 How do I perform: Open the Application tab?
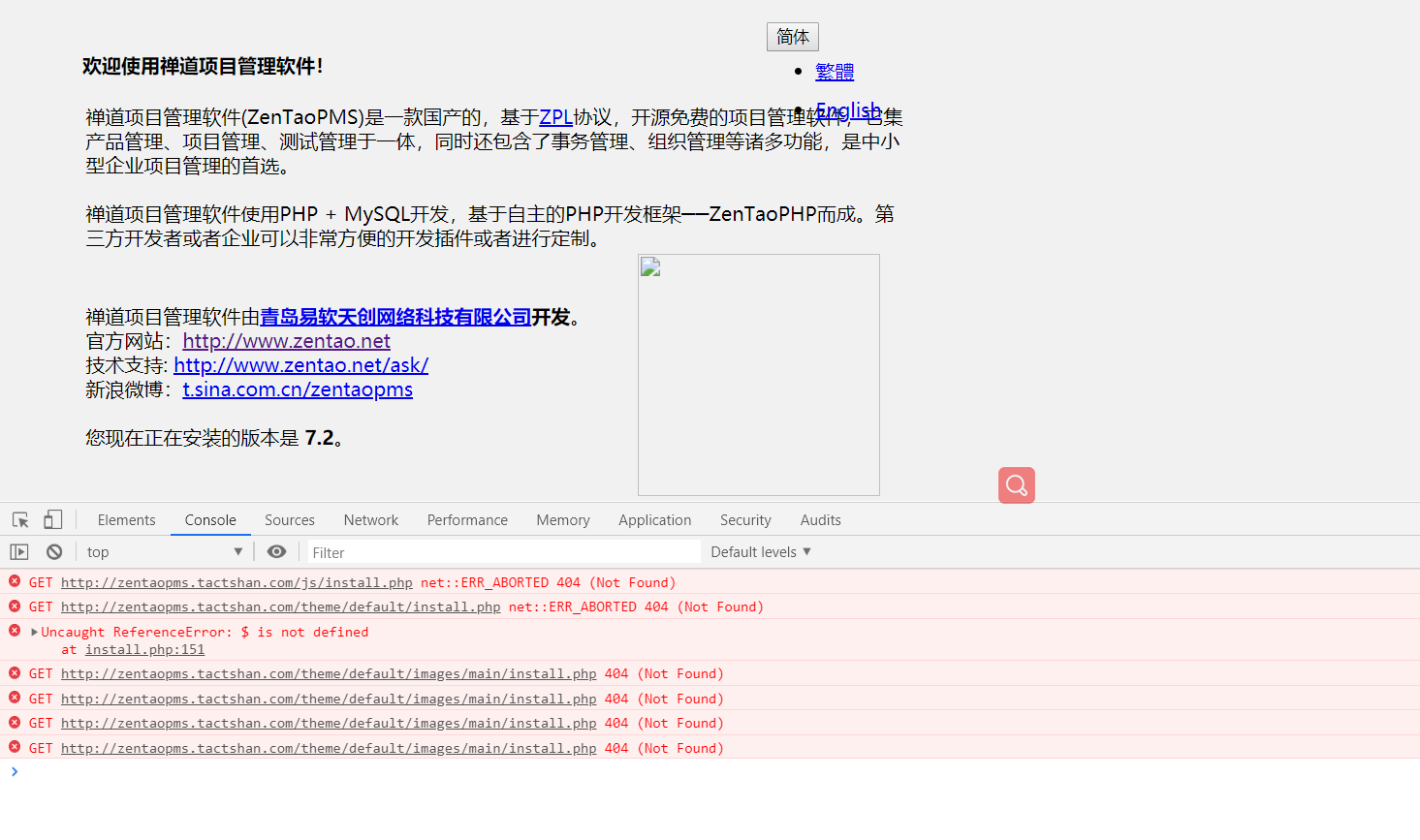click(655, 520)
